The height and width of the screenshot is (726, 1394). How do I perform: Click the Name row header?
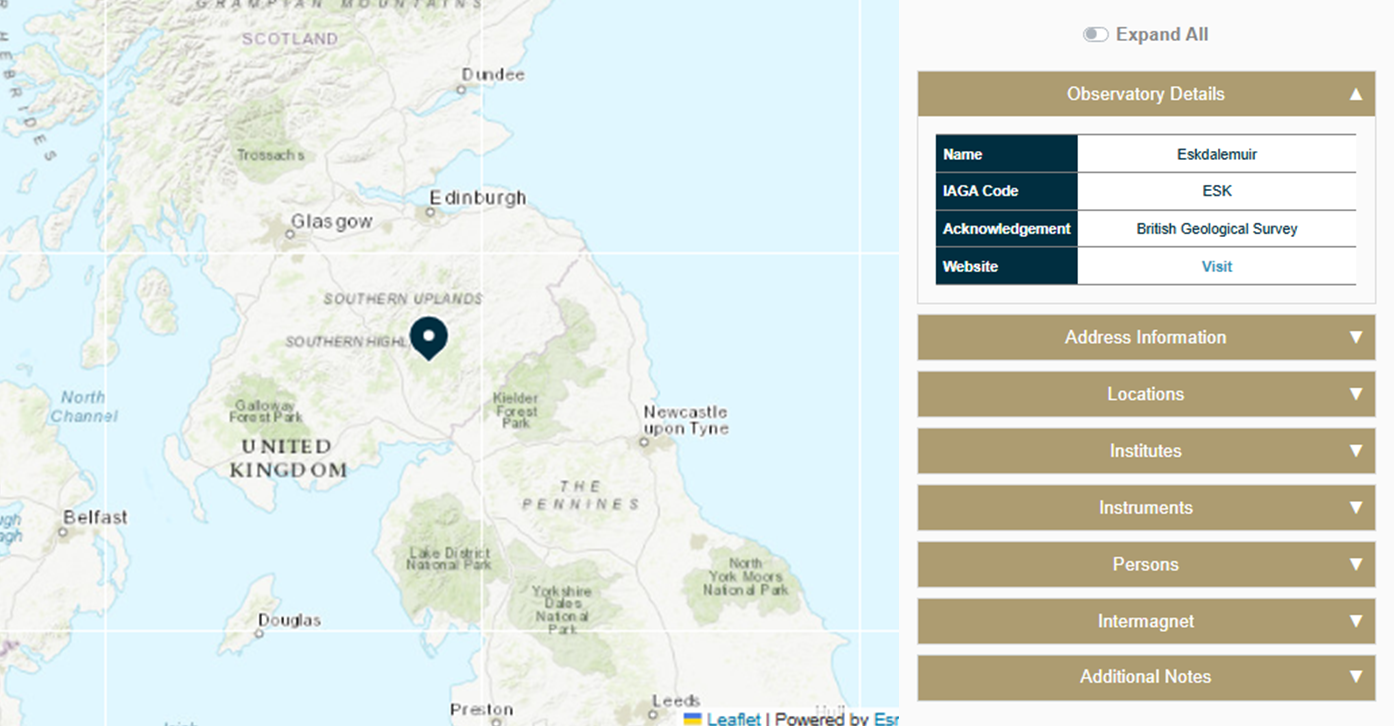1007,154
